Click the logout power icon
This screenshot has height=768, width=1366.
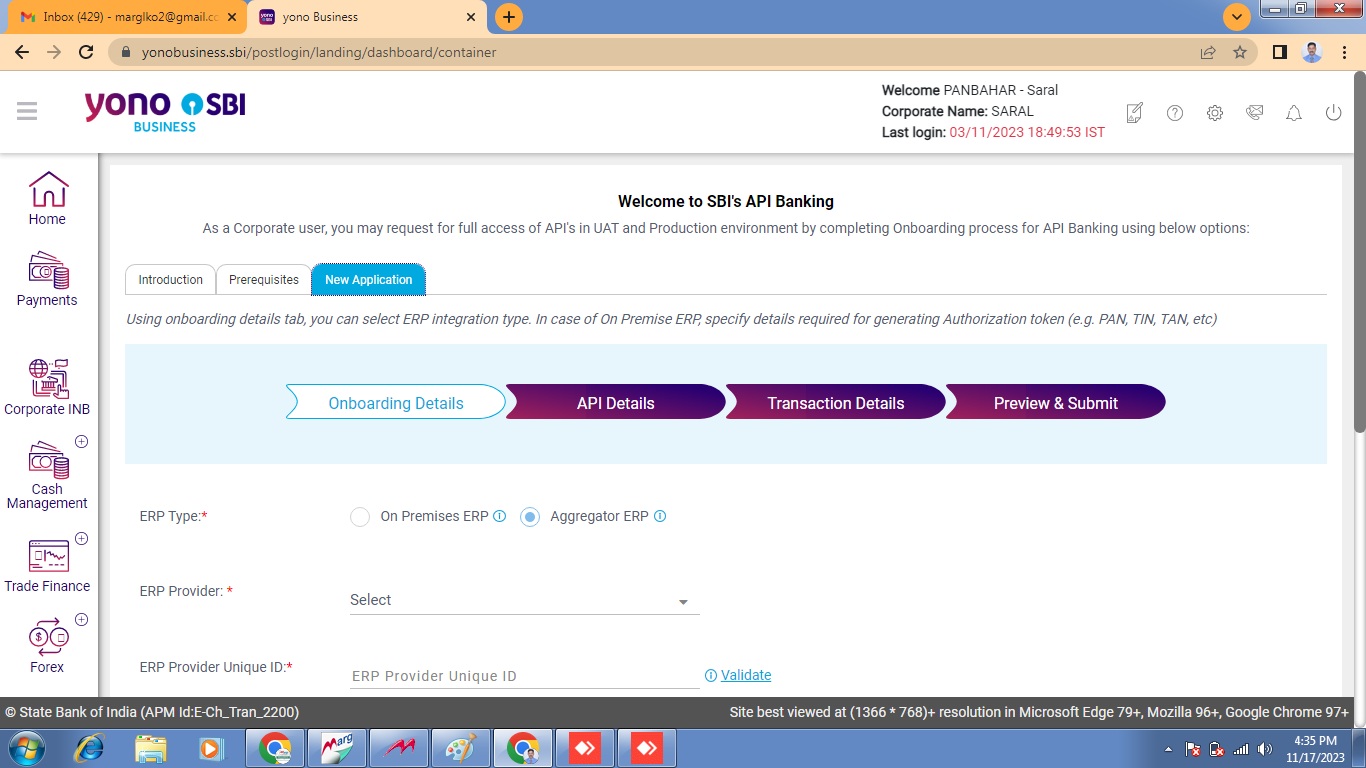click(1333, 113)
